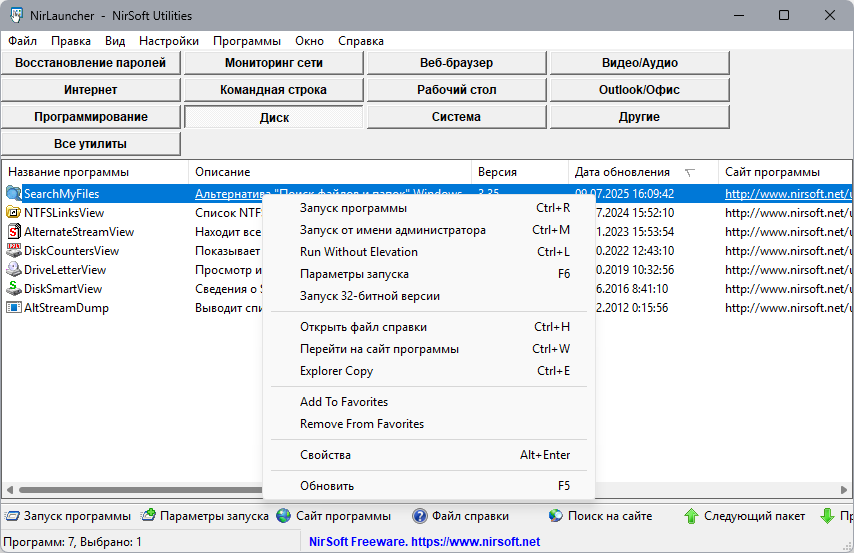Choose Перейти на сайт программы
The height and width of the screenshot is (553, 854).
click(429, 349)
